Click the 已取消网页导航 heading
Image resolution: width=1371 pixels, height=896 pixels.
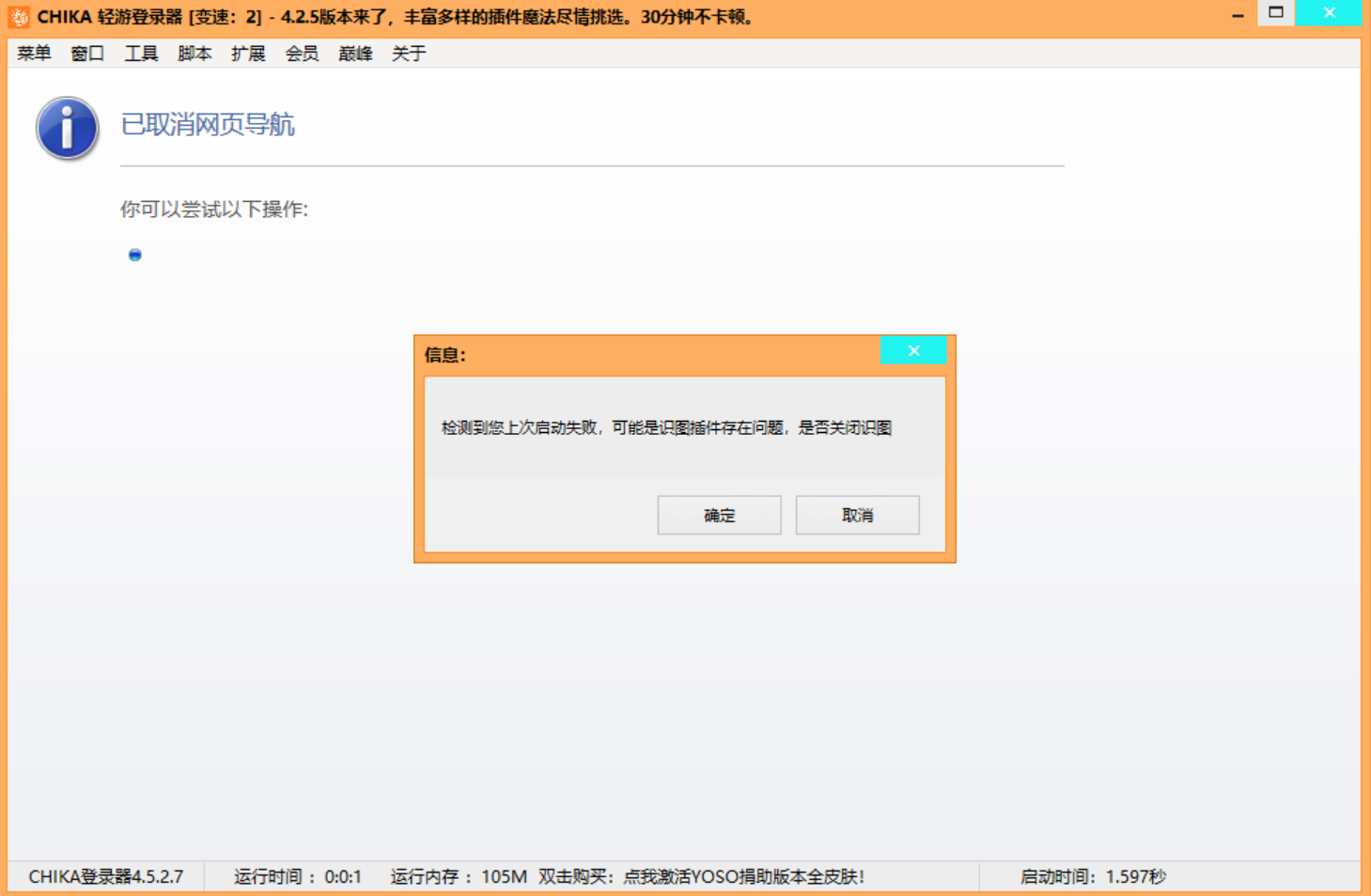point(208,124)
